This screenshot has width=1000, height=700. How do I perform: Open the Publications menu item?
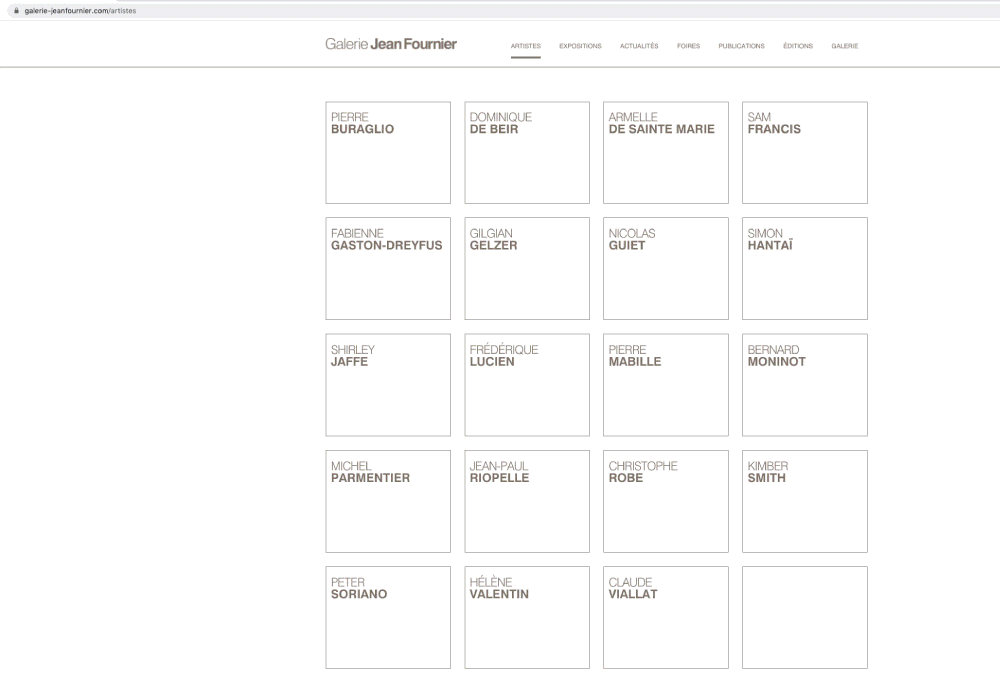coord(741,46)
